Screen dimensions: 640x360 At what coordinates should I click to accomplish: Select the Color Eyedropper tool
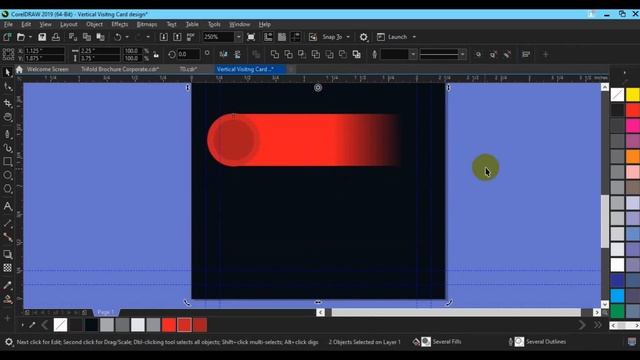(7, 285)
